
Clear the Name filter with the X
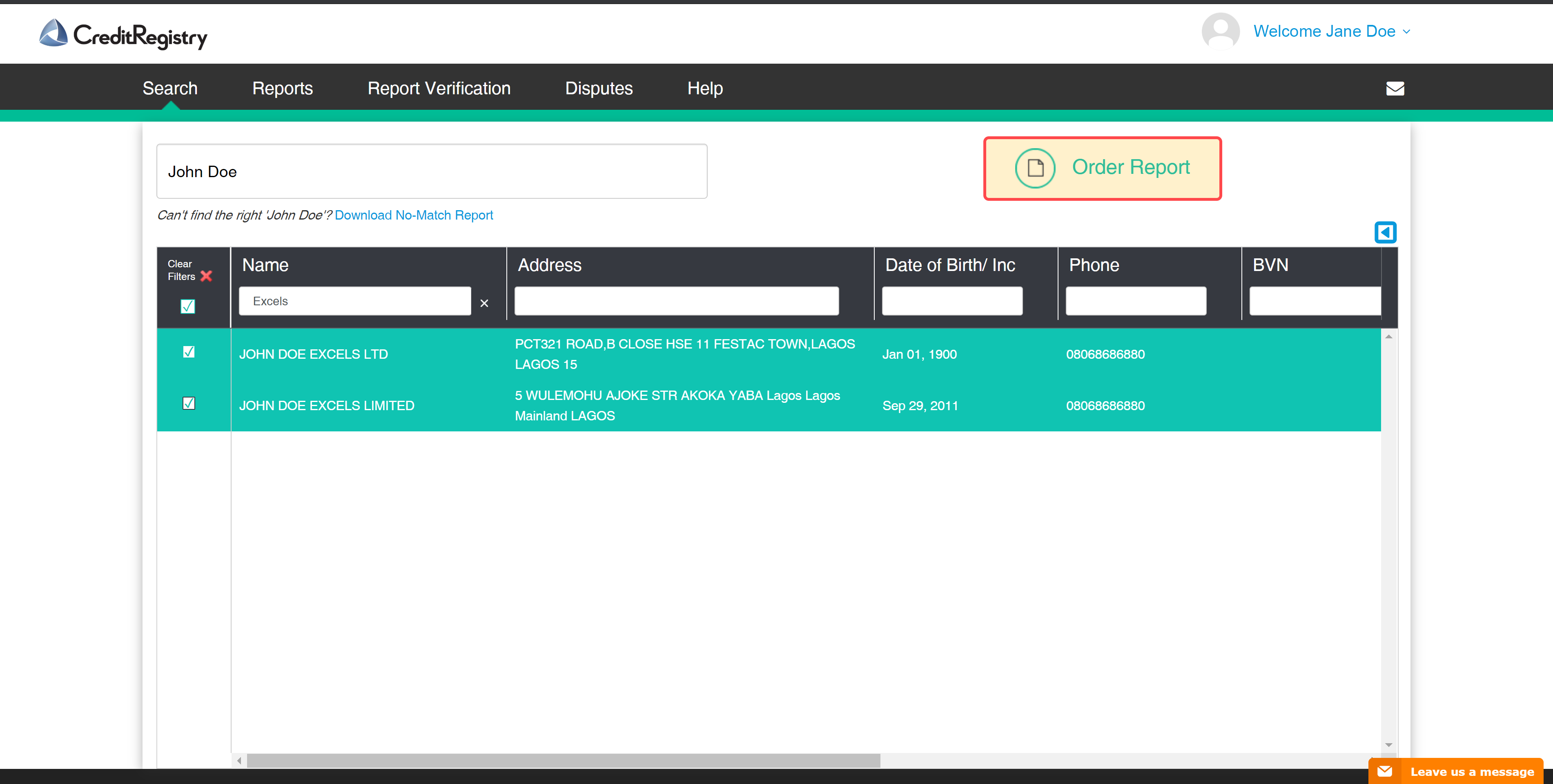point(484,303)
